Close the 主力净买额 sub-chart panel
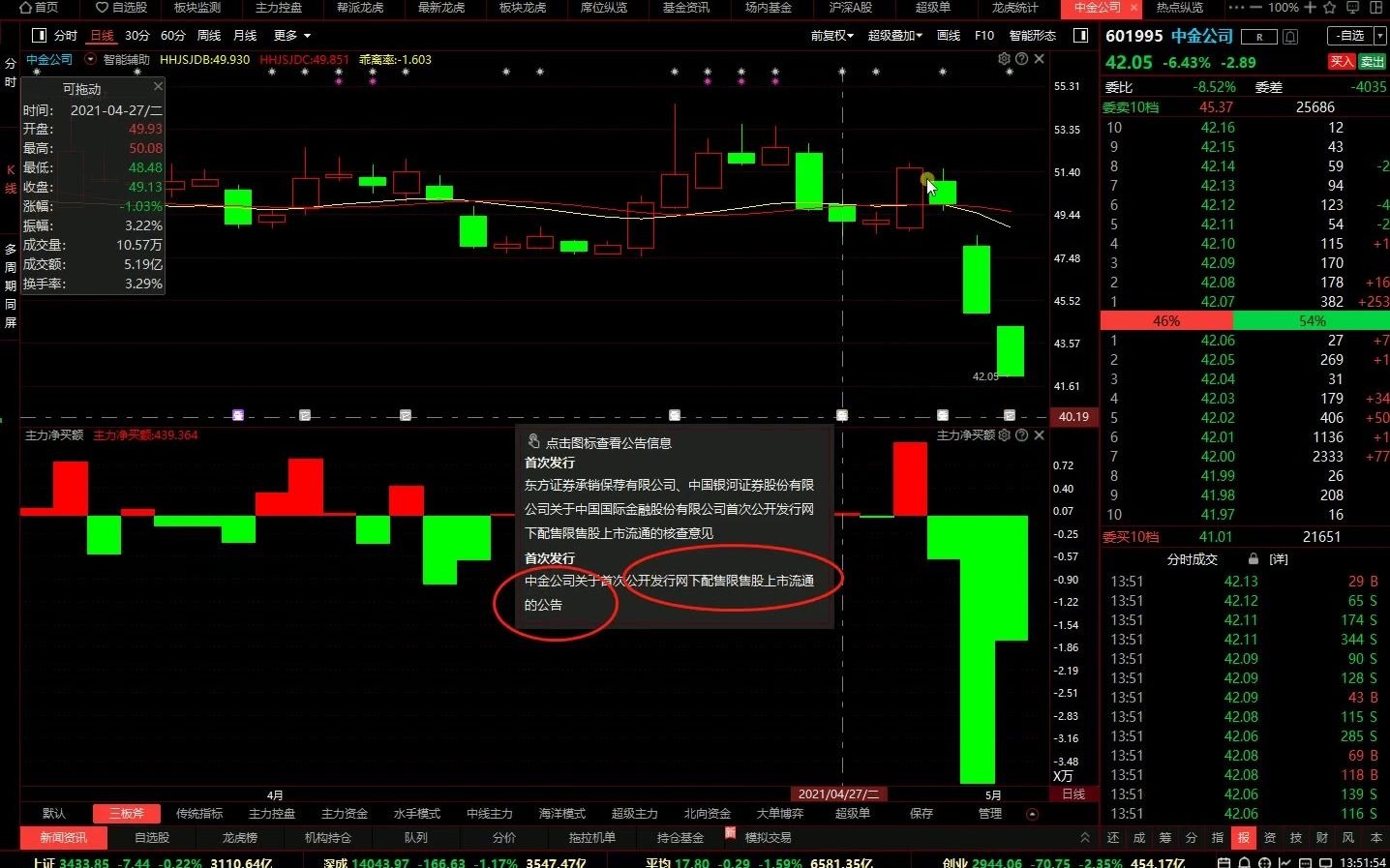The width and height of the screenshot is (1390, 868). (1039, 435)
